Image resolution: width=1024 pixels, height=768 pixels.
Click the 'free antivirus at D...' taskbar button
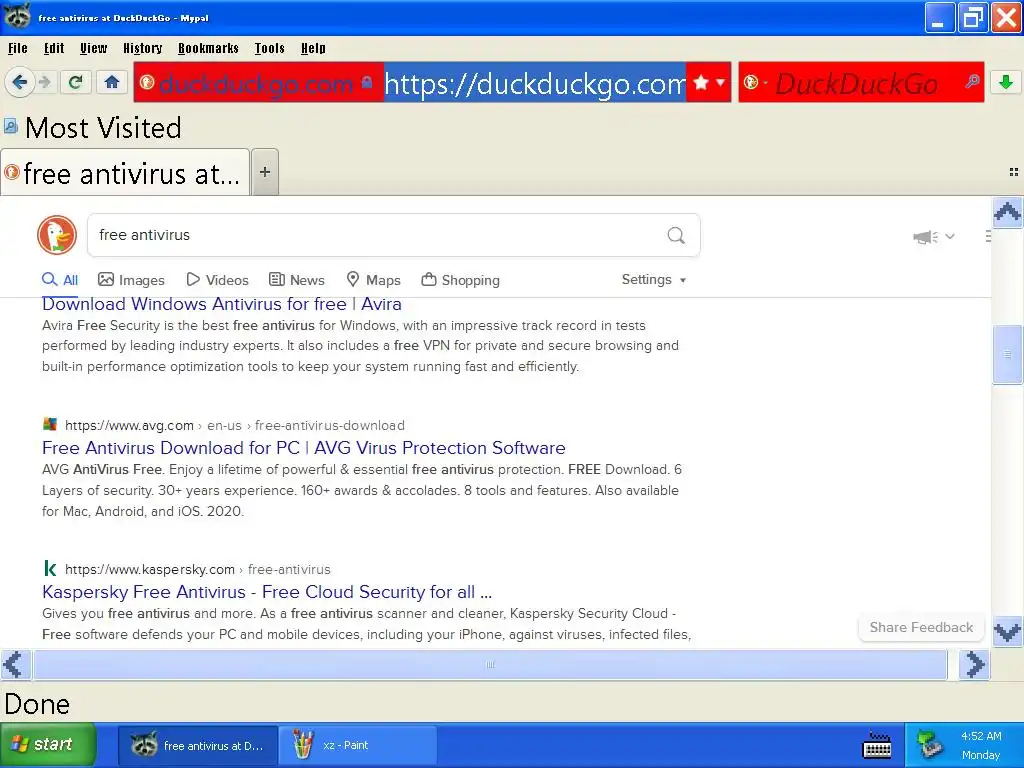[198, 745]
